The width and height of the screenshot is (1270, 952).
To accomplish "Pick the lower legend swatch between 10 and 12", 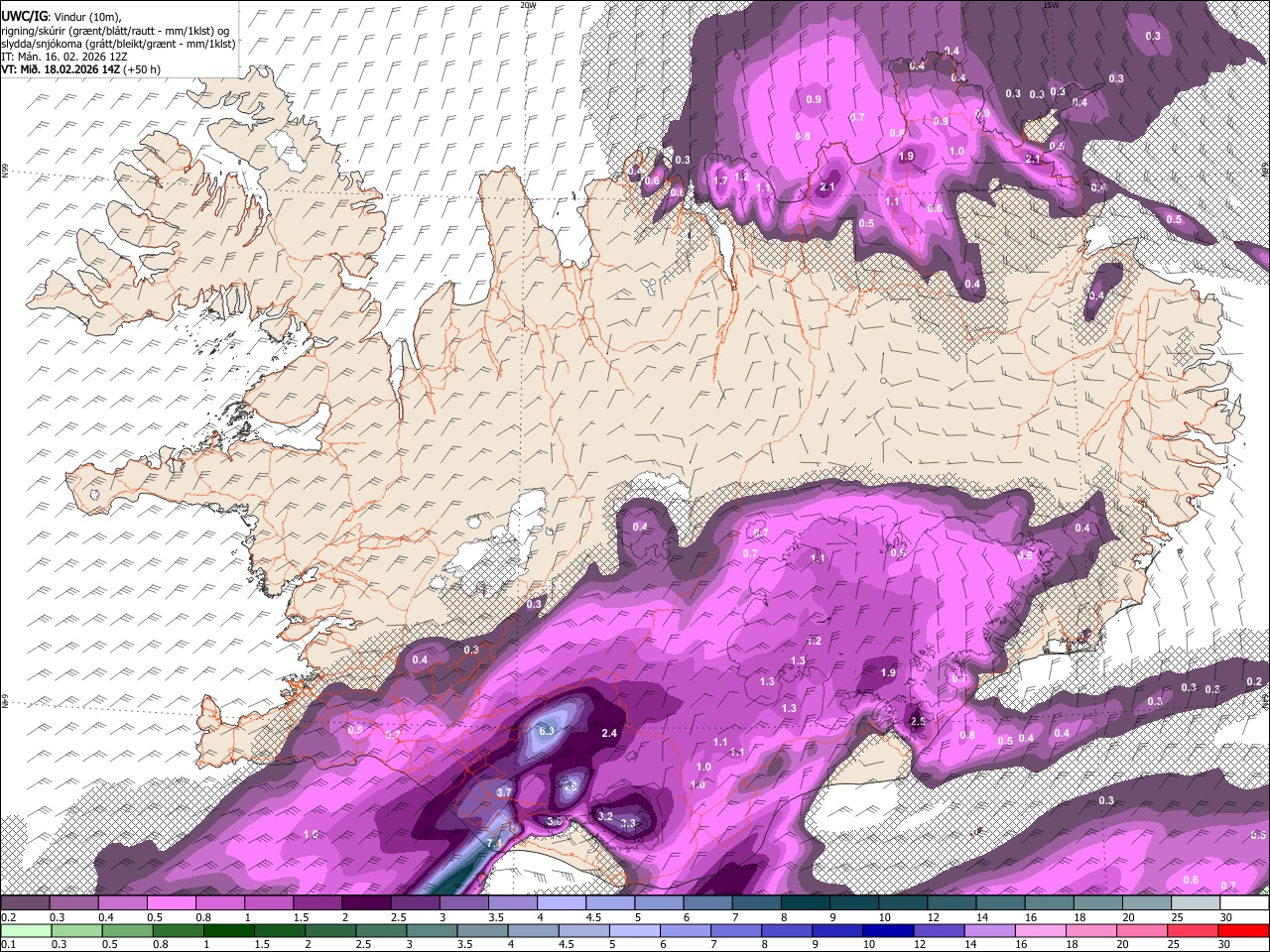I will pyautogui.click(x=889, y=930).
